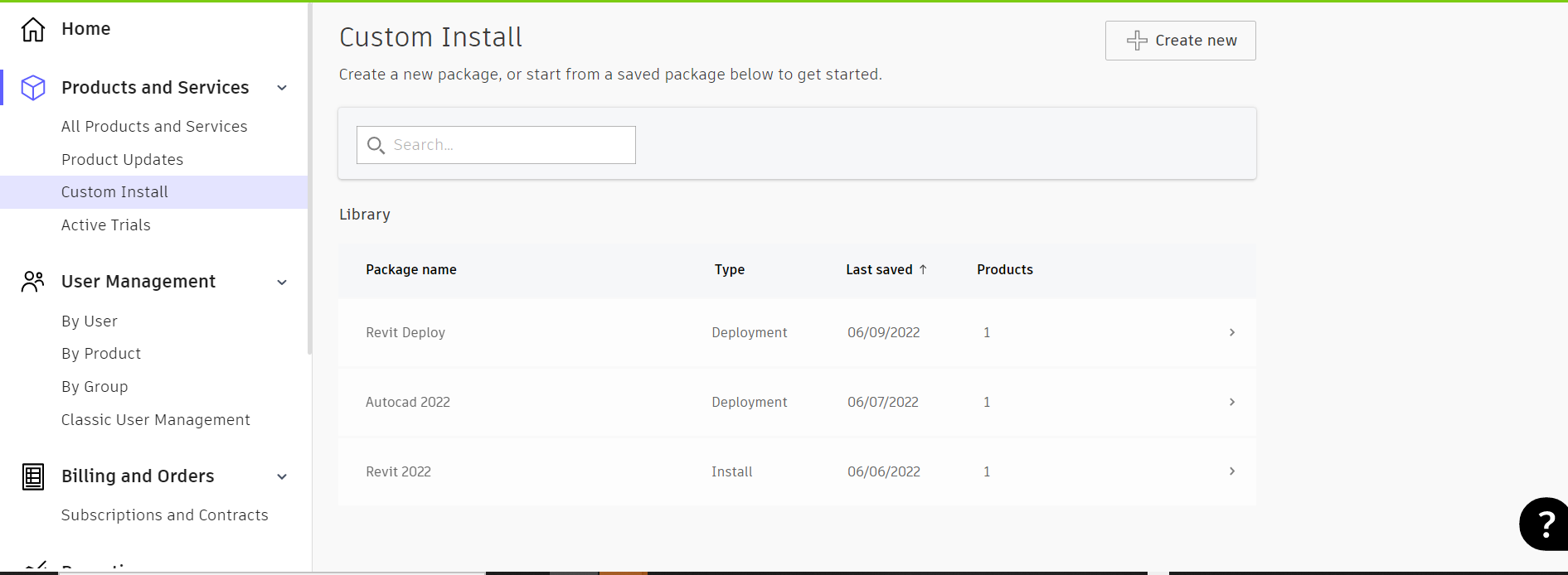1568x575 pixels.
Task: Open Subscriptions and Contracts link
Action: coord(165,515)
